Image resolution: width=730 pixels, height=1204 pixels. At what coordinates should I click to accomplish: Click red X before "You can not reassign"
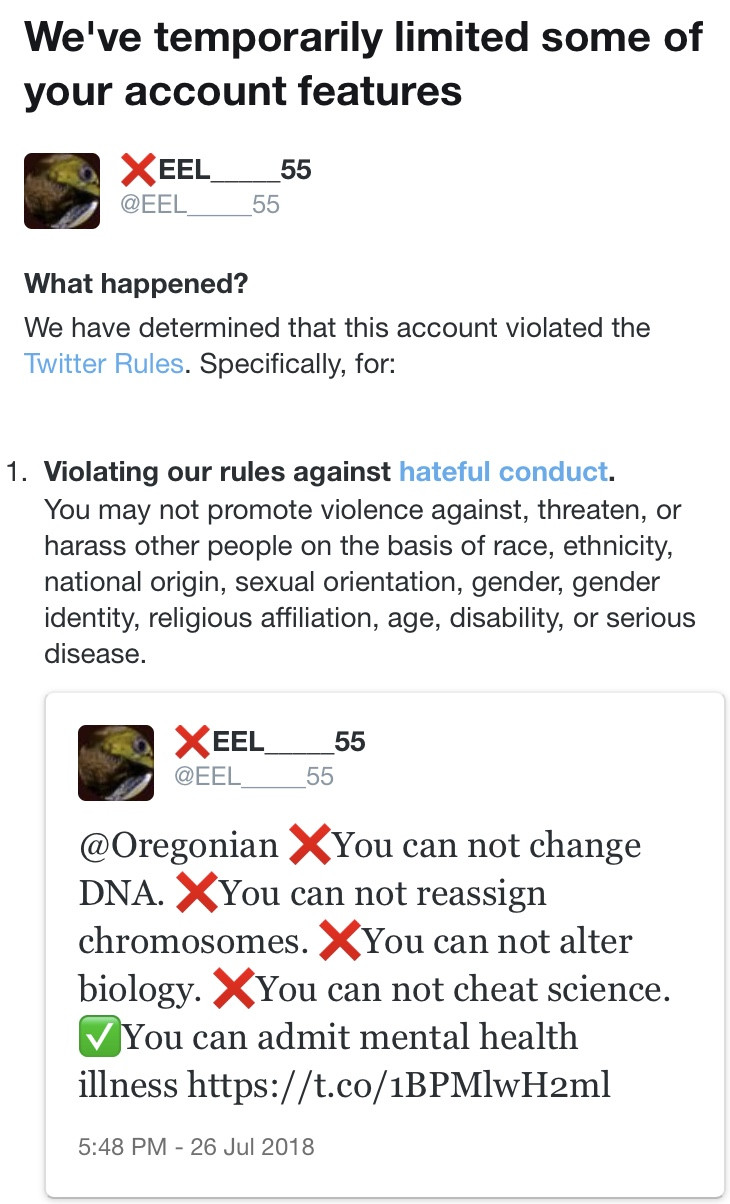point(196,893)
